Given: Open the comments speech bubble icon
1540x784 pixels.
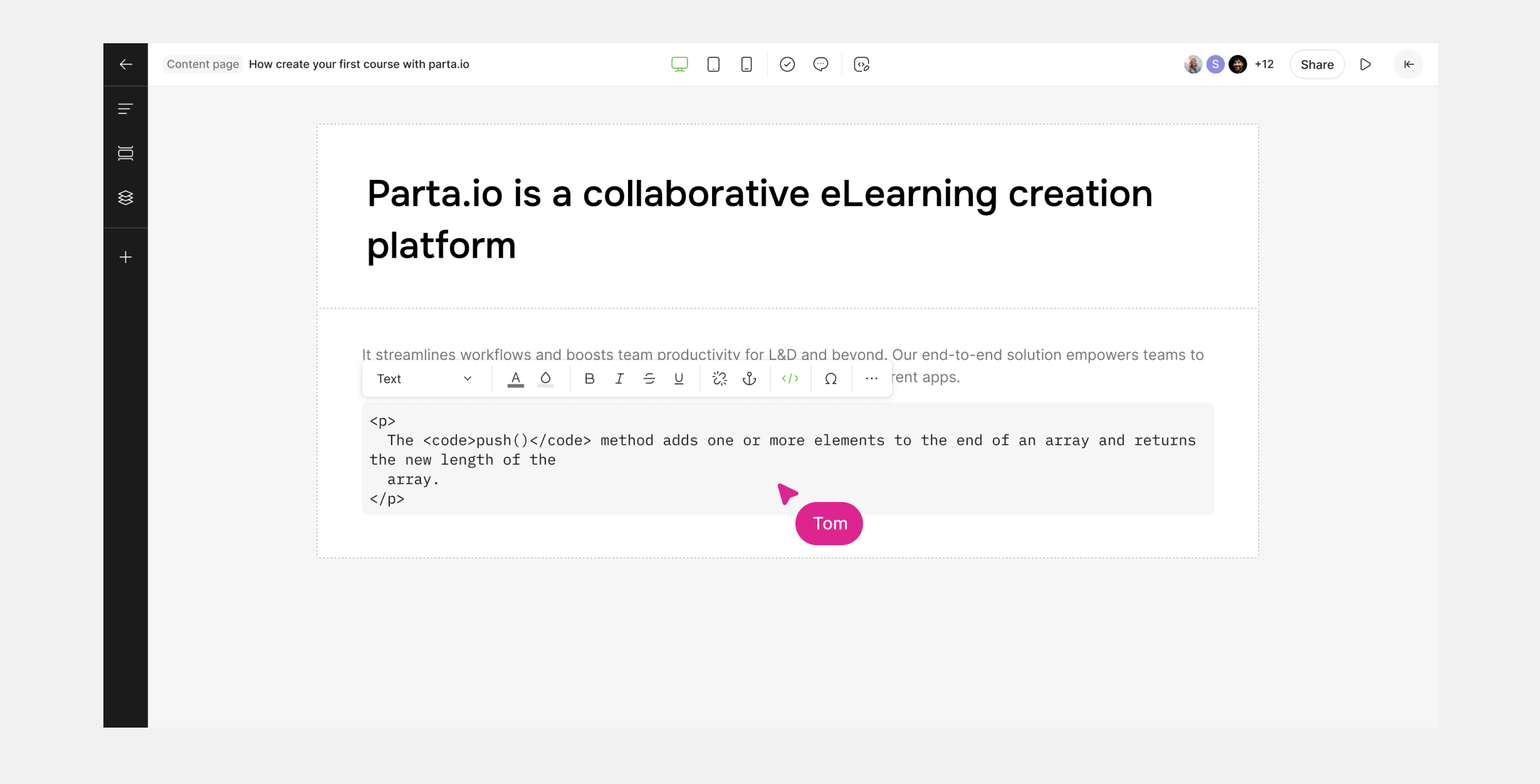Looking at the screenshot, I should [x=820, y=65].
